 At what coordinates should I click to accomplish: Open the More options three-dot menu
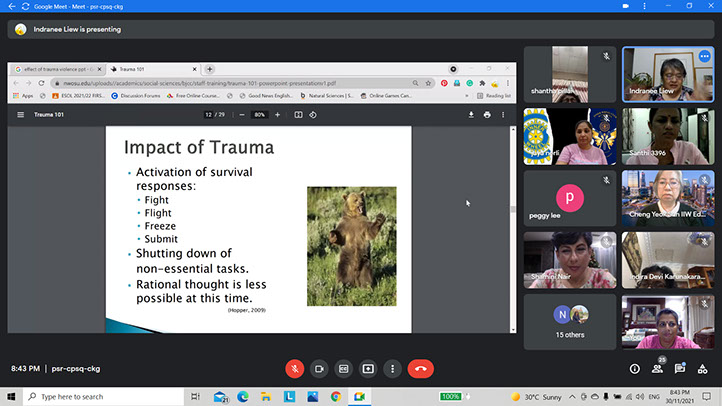click(x=391, y=368)
